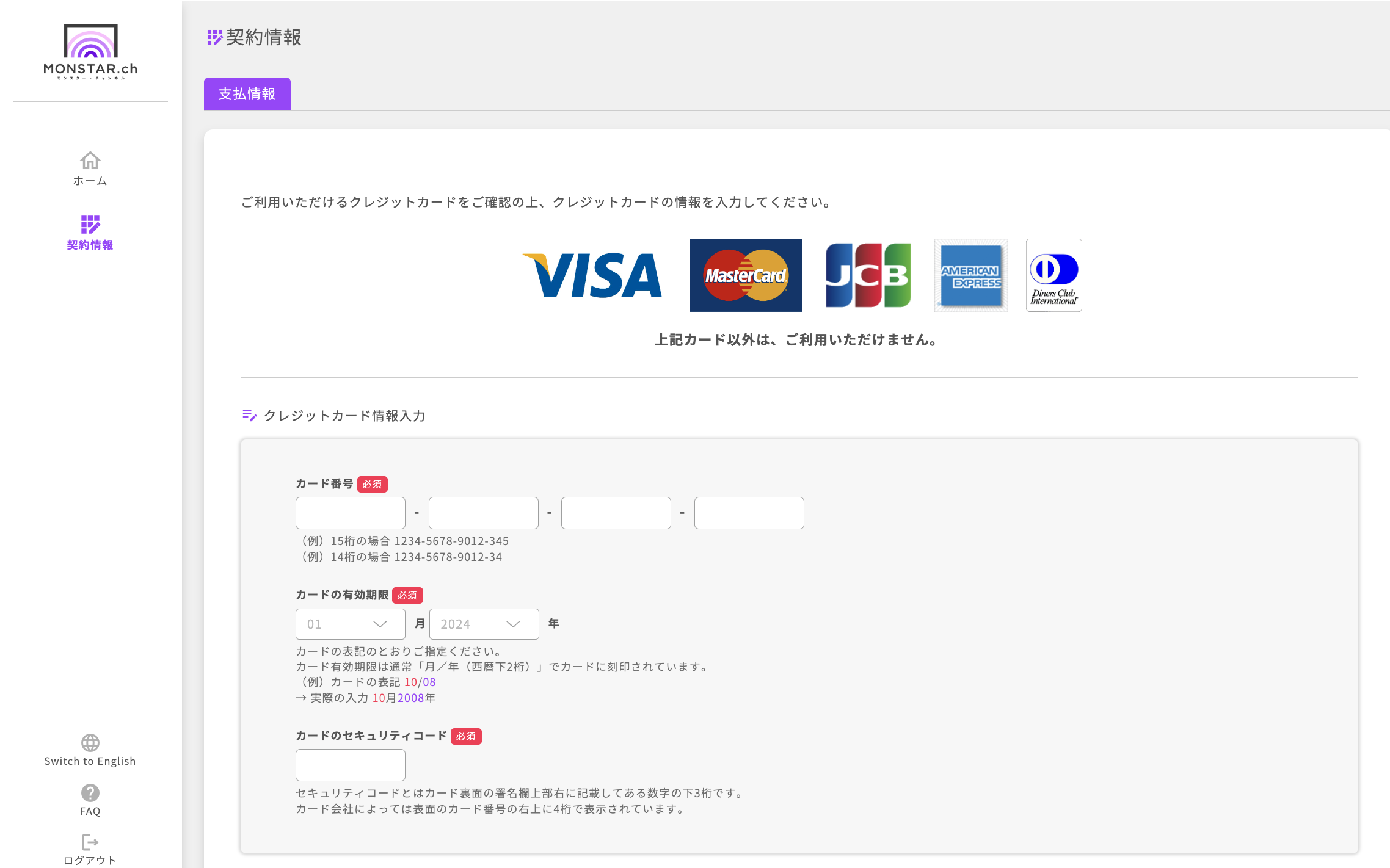Image resolution: width=1390 pixels, height=868 pixels.
Task: Click the カード番号 必須 badge
Action: pos(373,484)
